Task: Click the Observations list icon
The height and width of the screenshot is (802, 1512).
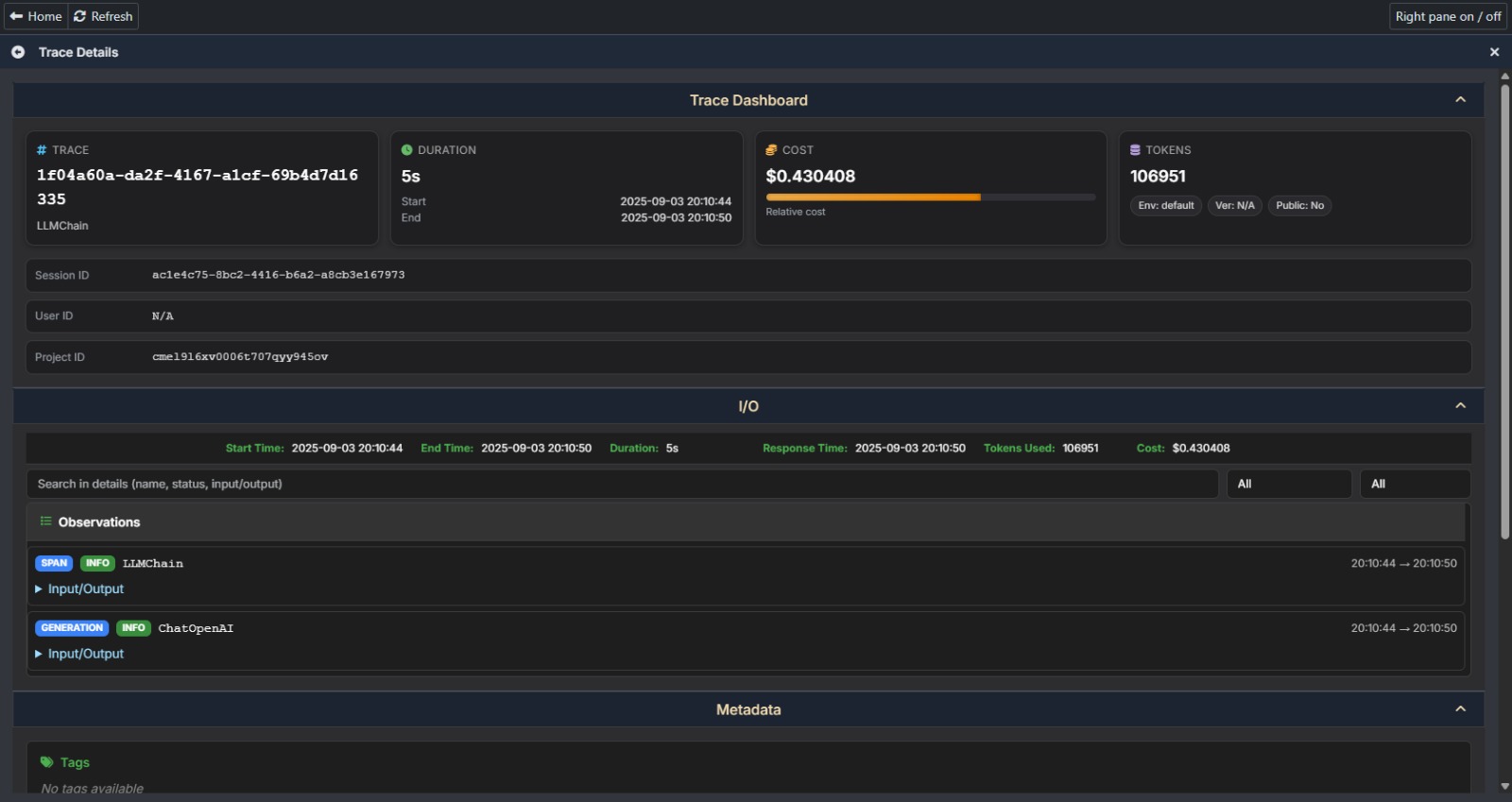Action: point(45,521)
